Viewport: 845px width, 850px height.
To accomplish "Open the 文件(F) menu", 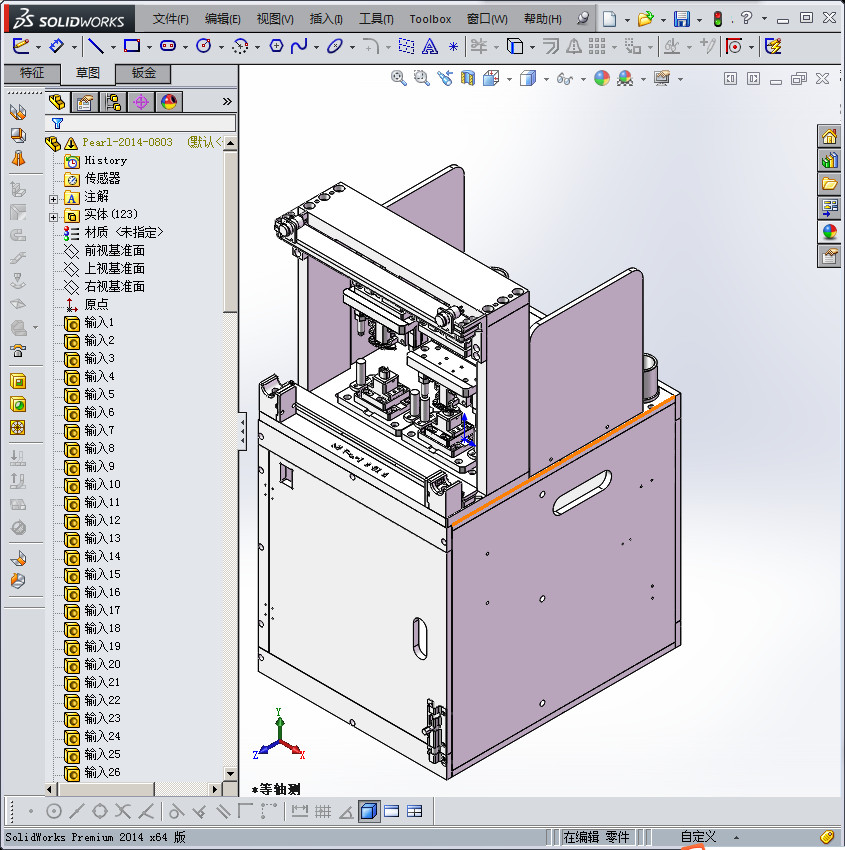I will [171, 19].
